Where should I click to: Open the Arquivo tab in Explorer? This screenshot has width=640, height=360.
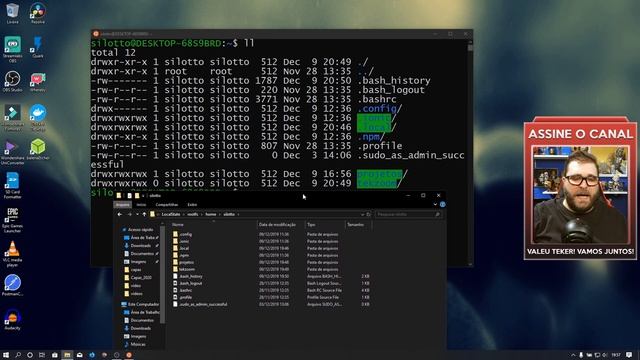coord(122,204)
